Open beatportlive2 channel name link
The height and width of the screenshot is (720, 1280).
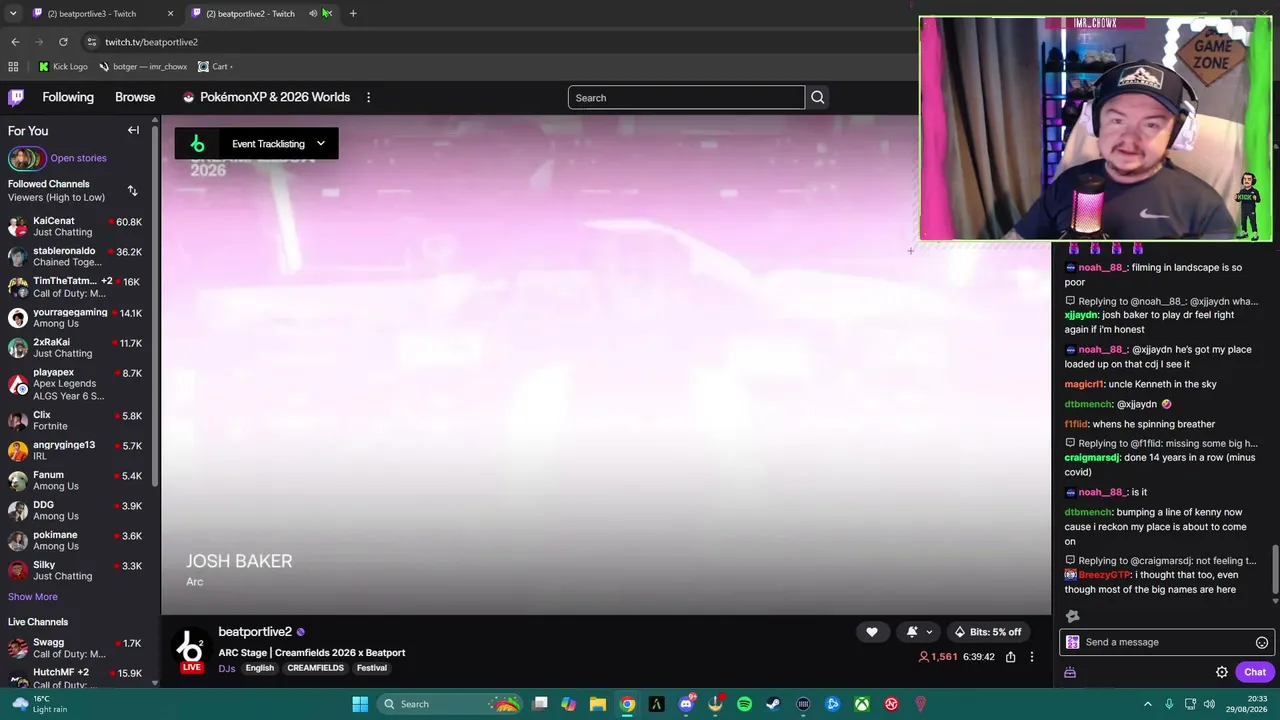coord(255,632)
